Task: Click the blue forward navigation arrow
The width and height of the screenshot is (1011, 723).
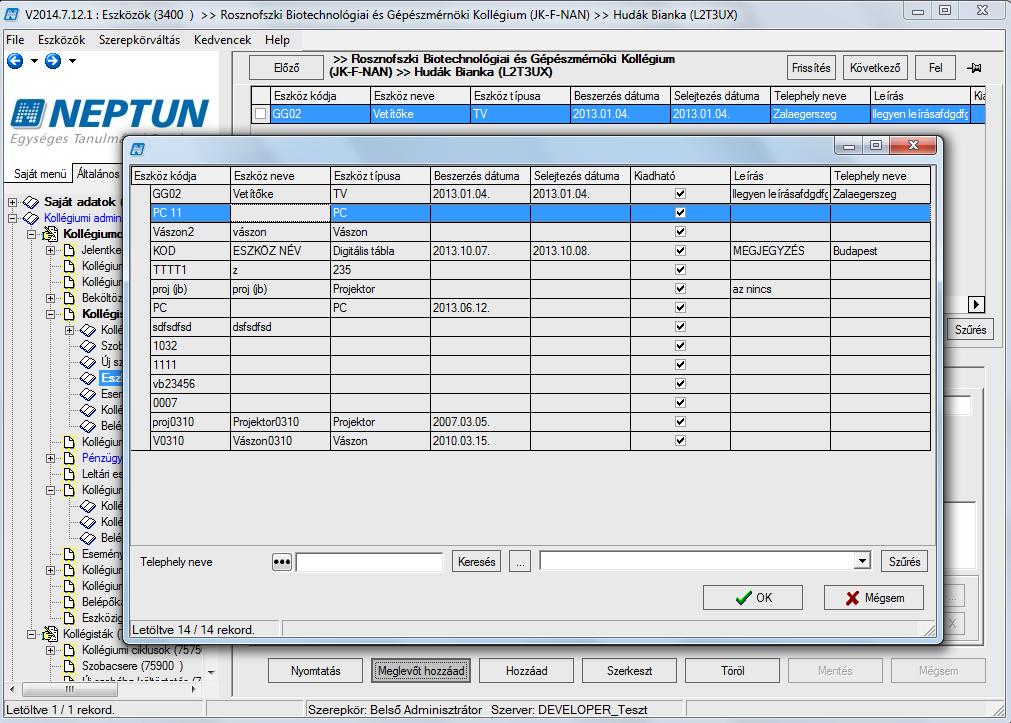Action: tap(53, 61)
